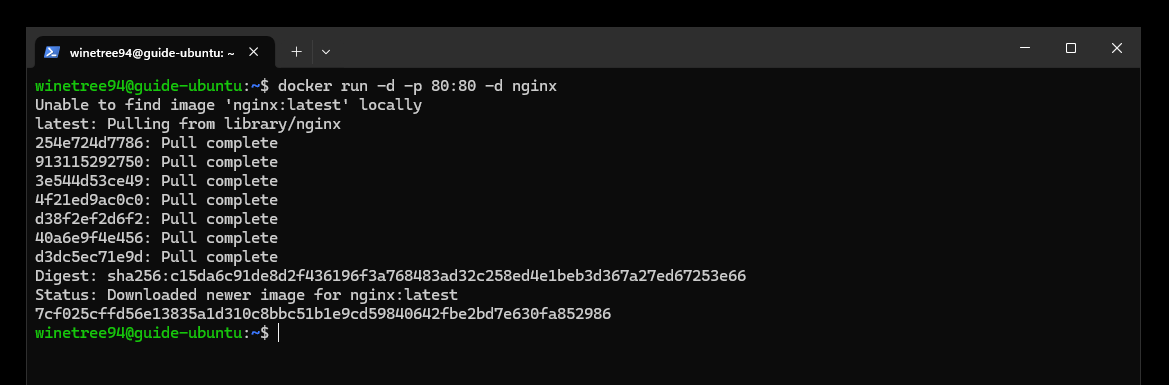Click the docker run command text
This screenshot has height=385, width=1169.
418,87
